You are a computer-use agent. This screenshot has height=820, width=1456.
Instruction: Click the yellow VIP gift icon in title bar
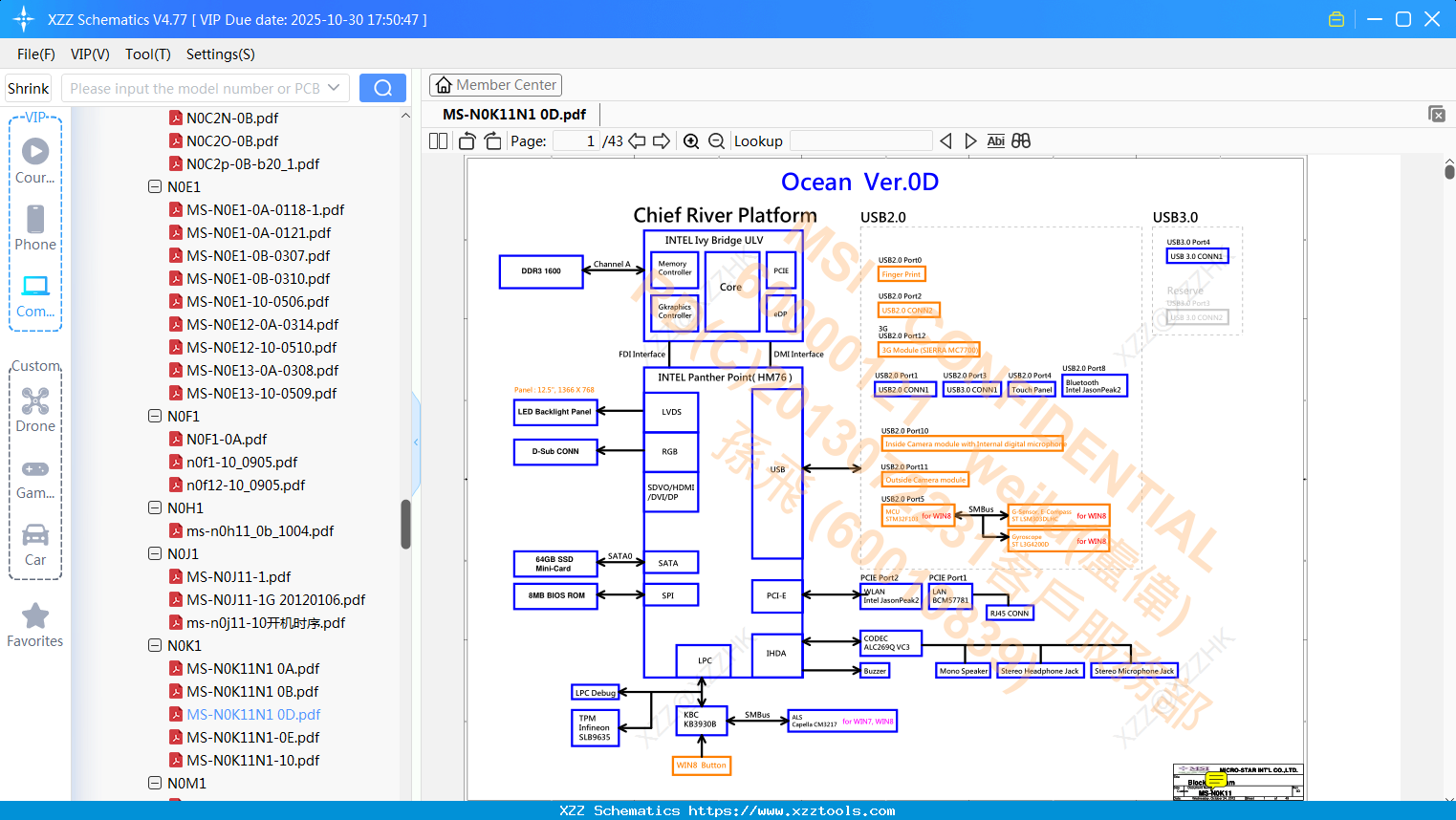[x=1336, y=19]
